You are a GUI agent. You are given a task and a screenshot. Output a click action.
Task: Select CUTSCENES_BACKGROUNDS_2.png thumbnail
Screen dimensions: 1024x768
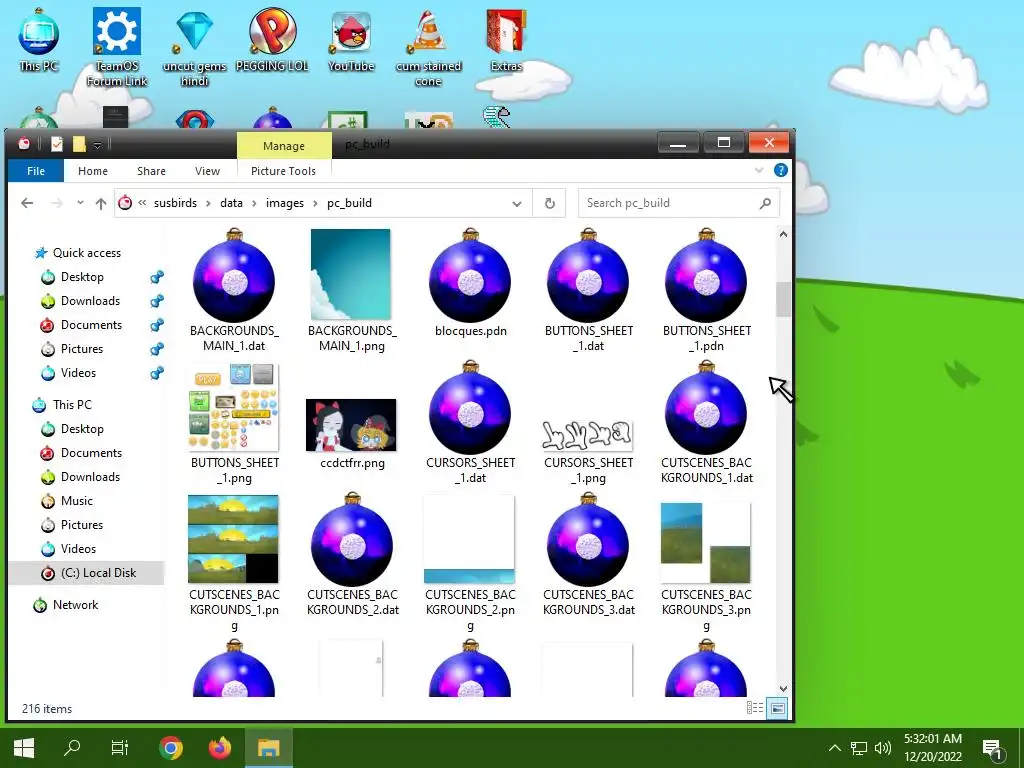point(470,539)
